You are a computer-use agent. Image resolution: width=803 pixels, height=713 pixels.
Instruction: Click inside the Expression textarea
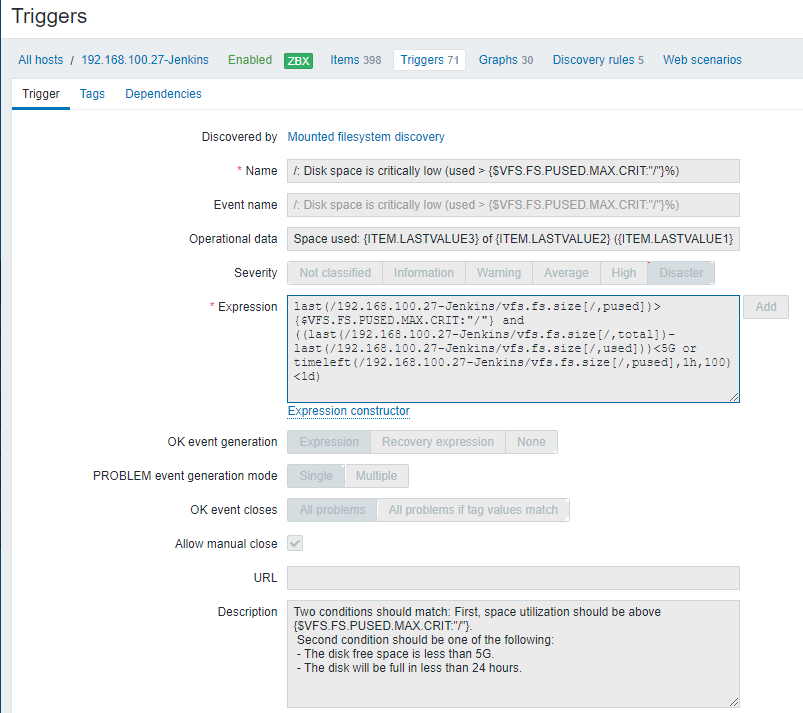513,349
